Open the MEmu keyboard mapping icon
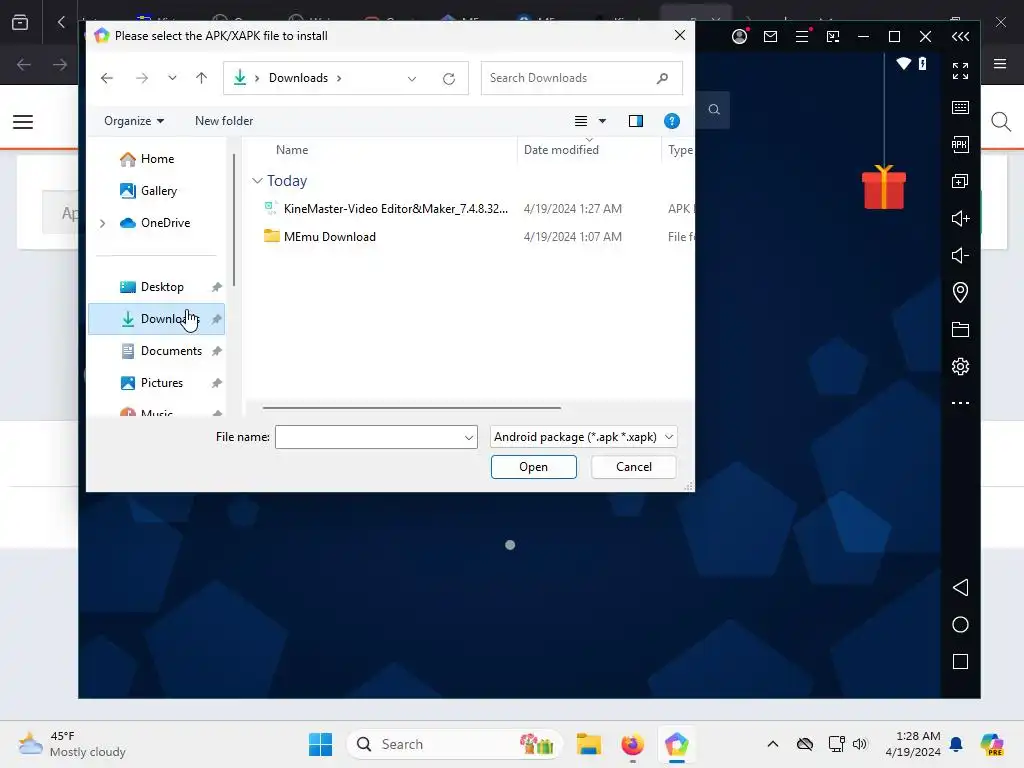1024x768 pixels. pyautogui.click(x=960, y=108)
